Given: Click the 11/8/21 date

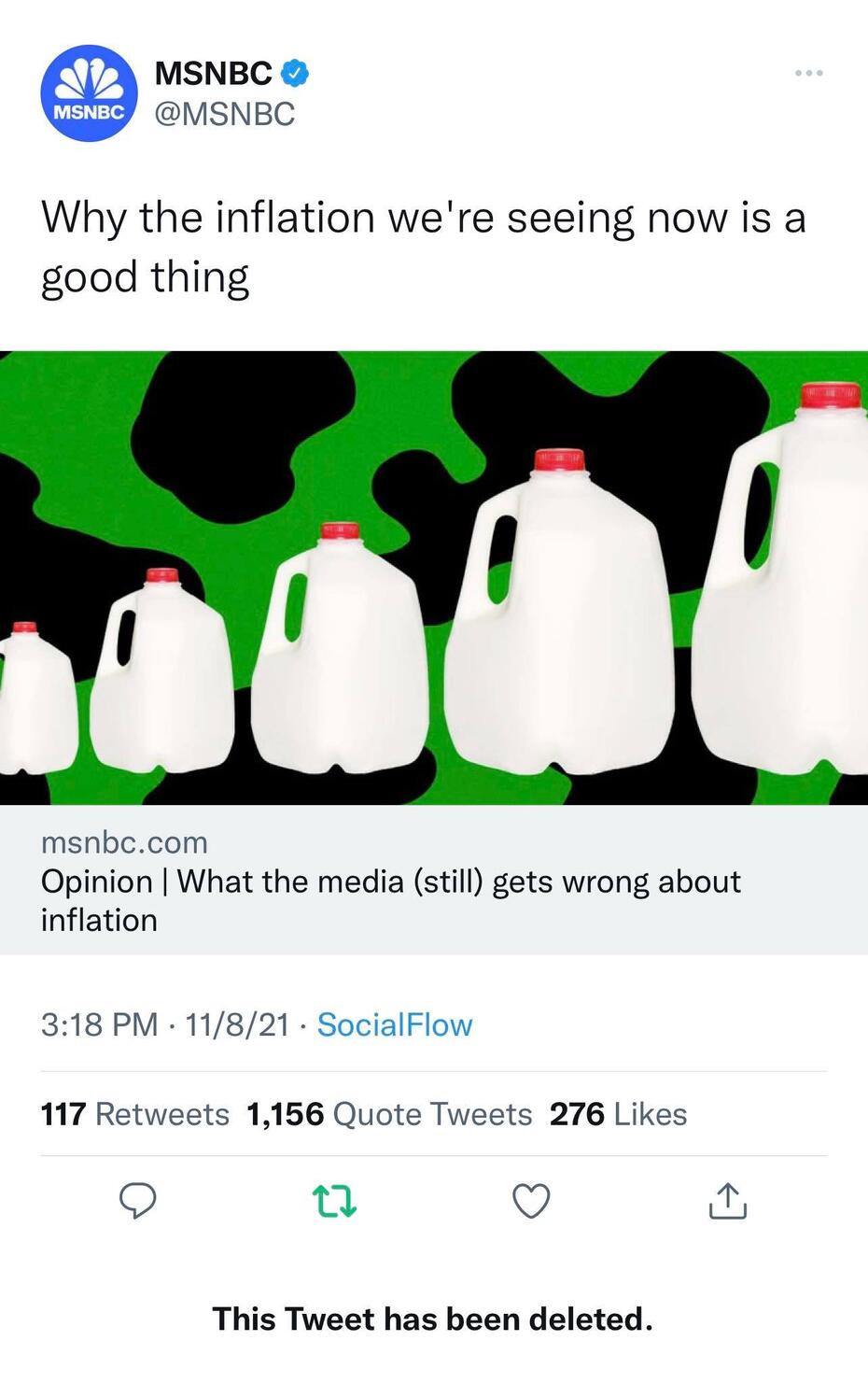Looking at the screenshot, I should tap(237, 1024).
